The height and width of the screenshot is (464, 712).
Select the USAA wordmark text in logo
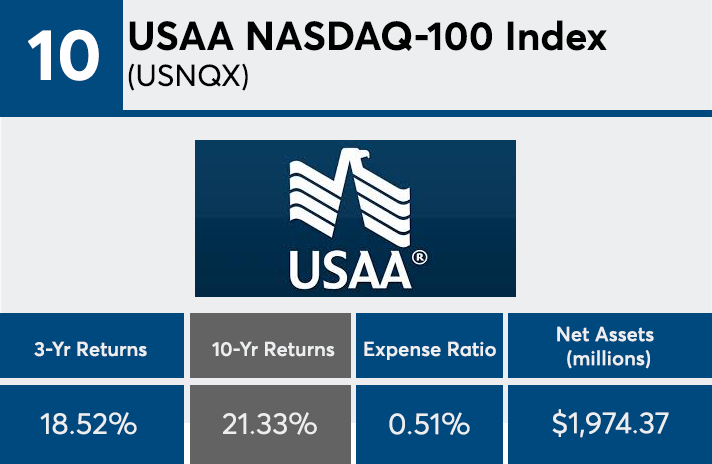point(350,268)
